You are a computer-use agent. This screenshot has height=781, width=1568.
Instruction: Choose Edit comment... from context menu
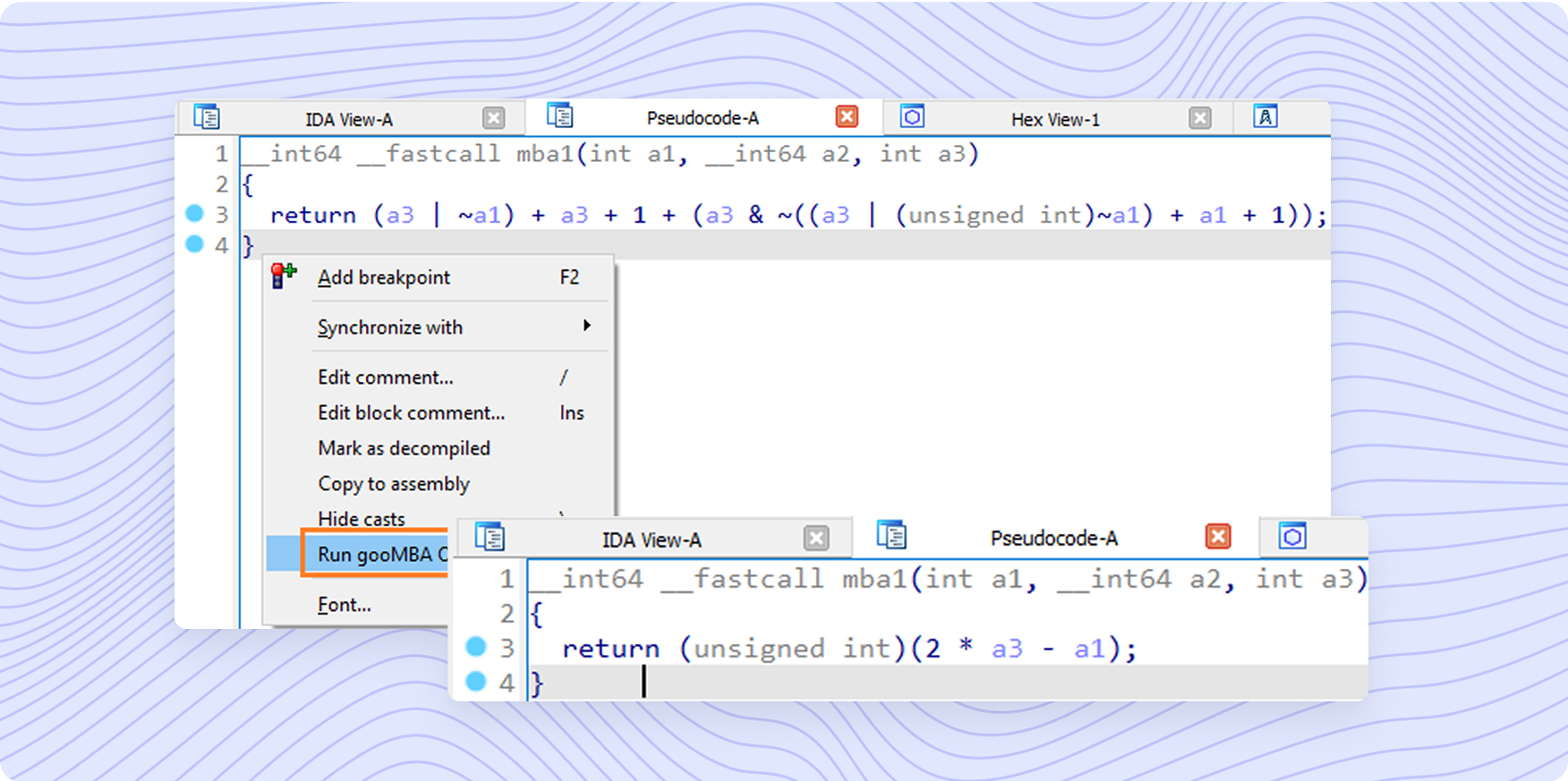(386, 378)
